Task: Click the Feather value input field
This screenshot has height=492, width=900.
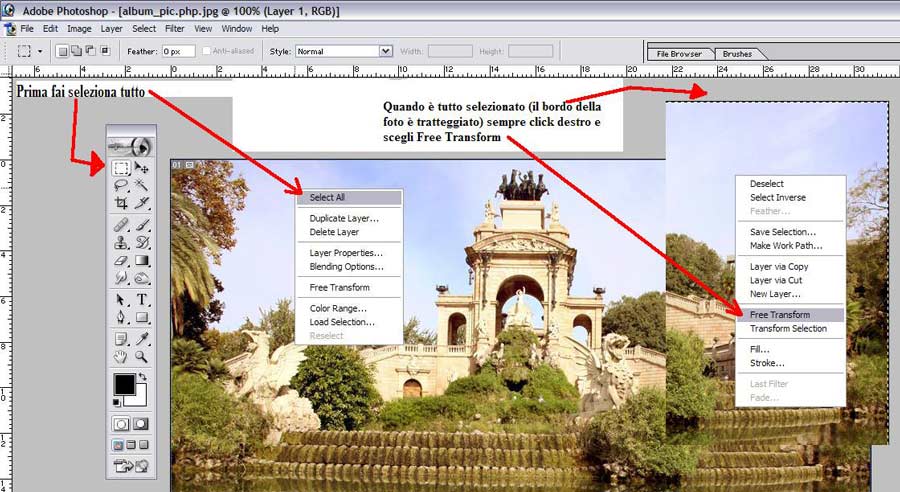Action: point(178,51)
